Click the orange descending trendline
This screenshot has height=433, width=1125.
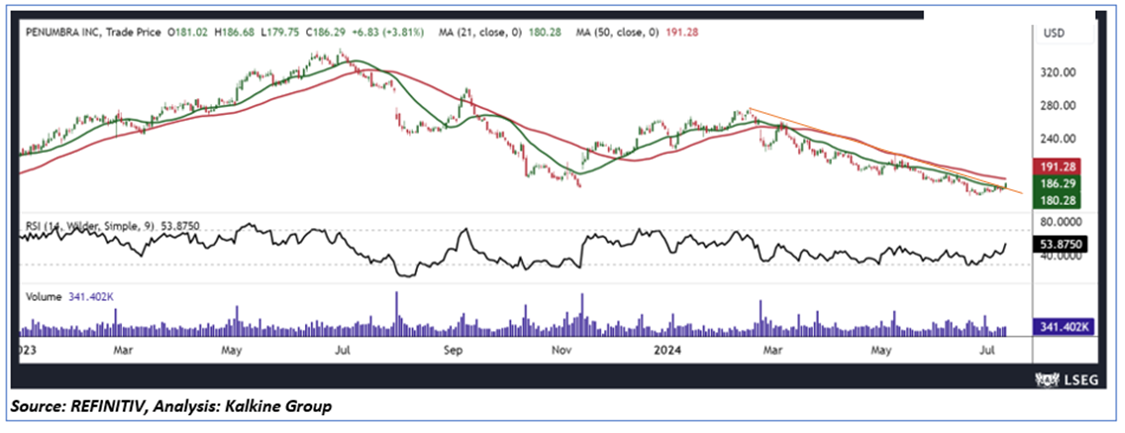tap(884, 150)
